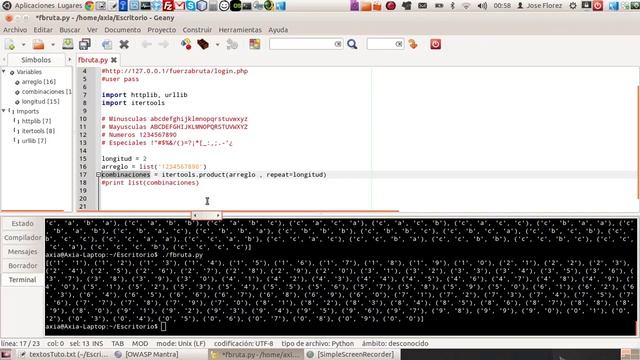This screenshot has height=360, width=640.
Task: Open the Construir menu
Action: [x=197, y=30]
